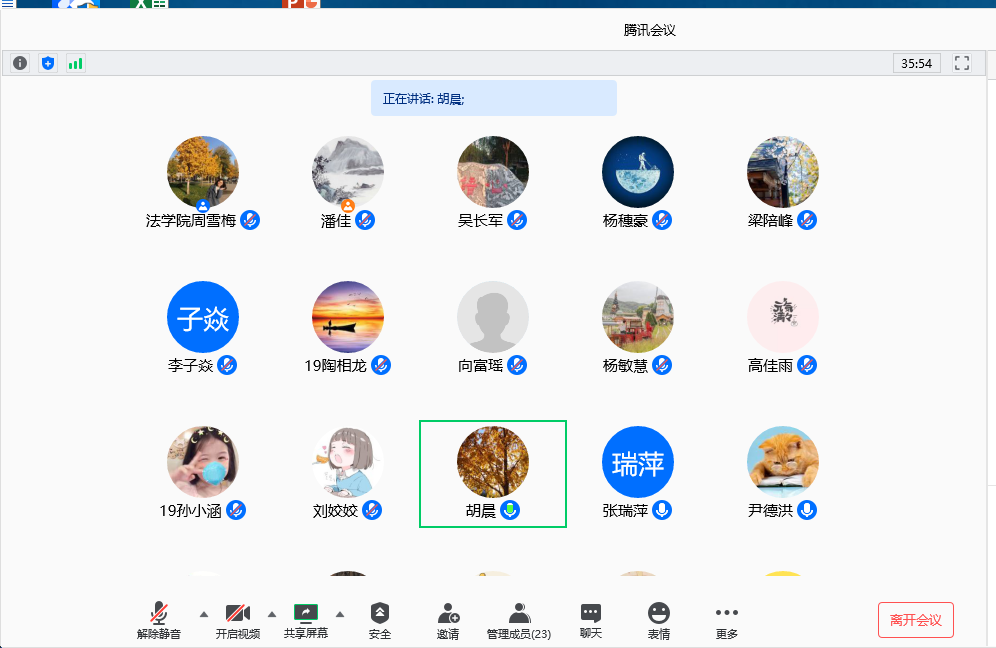Click the 正在讲话: 胡晨 speaker banner

[x=494, y=98]
